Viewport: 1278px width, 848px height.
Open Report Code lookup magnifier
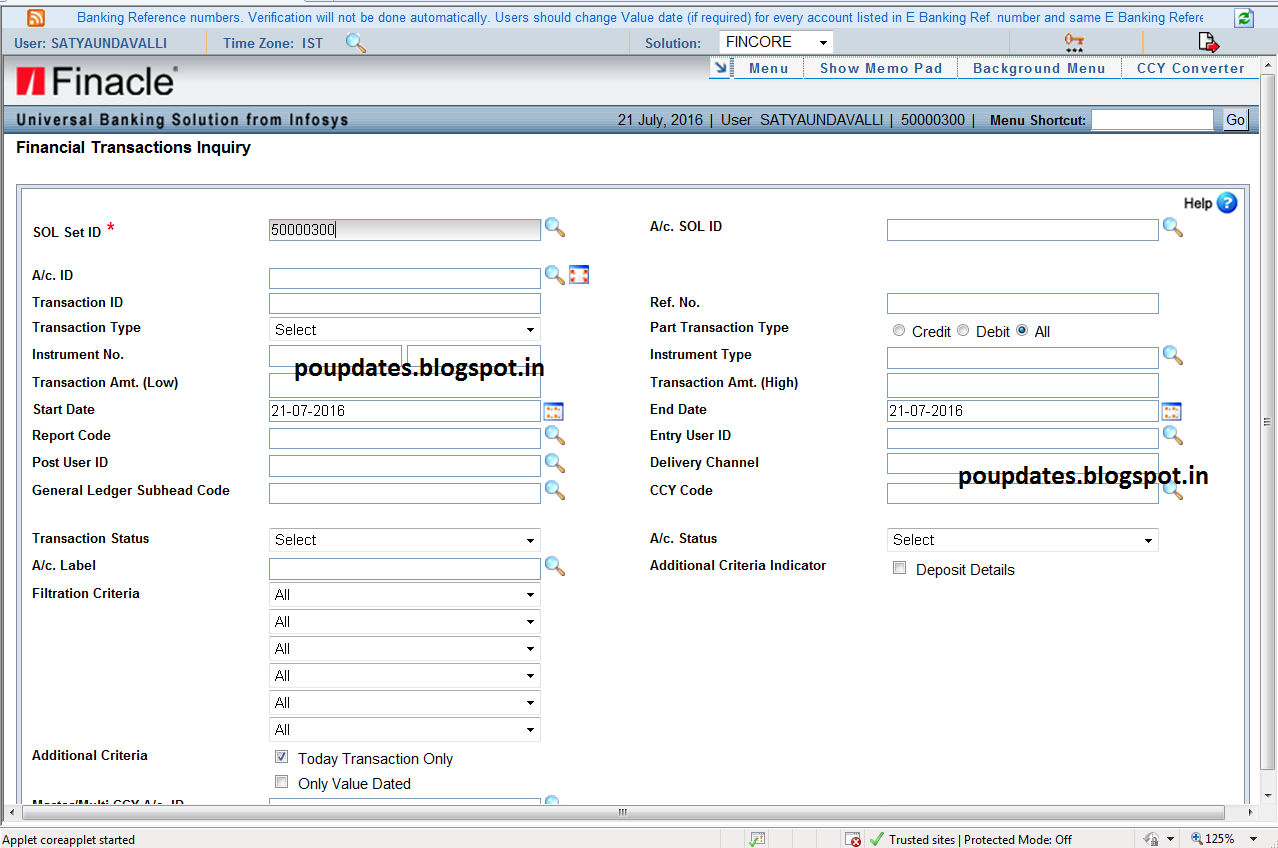(x=554, y=436)
